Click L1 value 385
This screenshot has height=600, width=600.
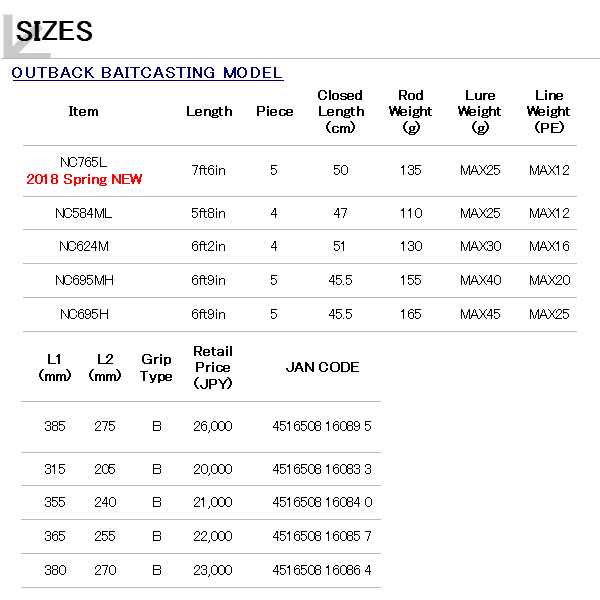point(55,426)
